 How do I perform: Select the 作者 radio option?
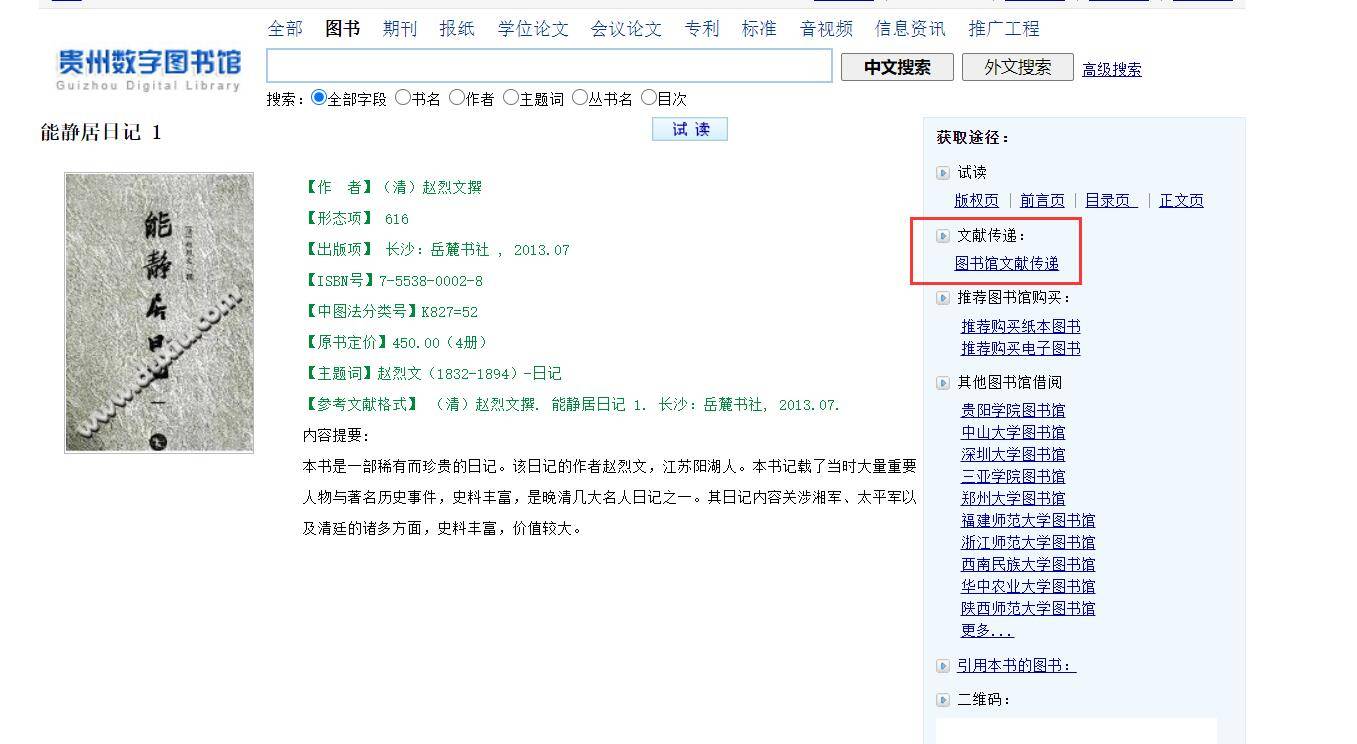coord(457,98)
